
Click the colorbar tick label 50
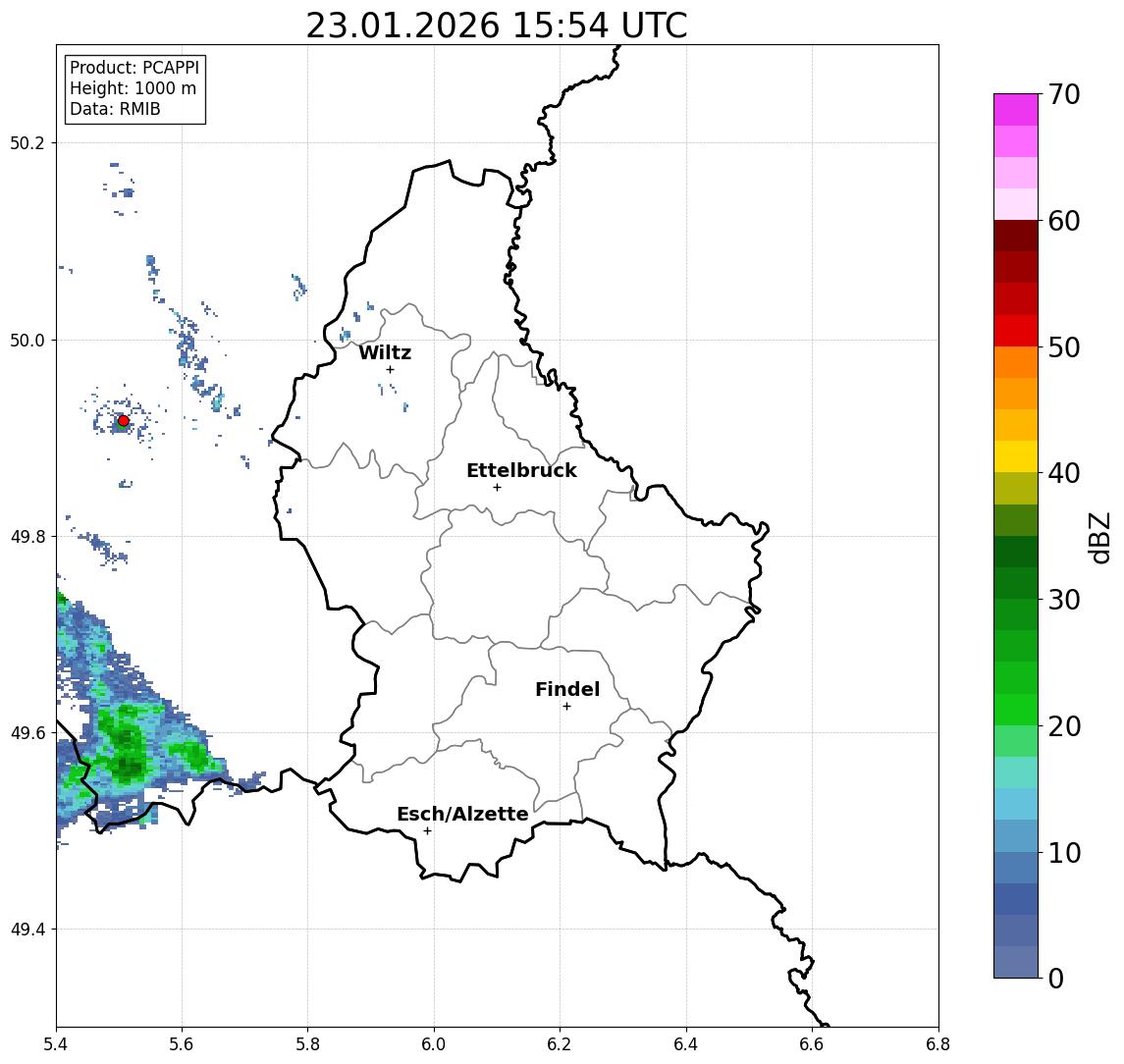1063,347
